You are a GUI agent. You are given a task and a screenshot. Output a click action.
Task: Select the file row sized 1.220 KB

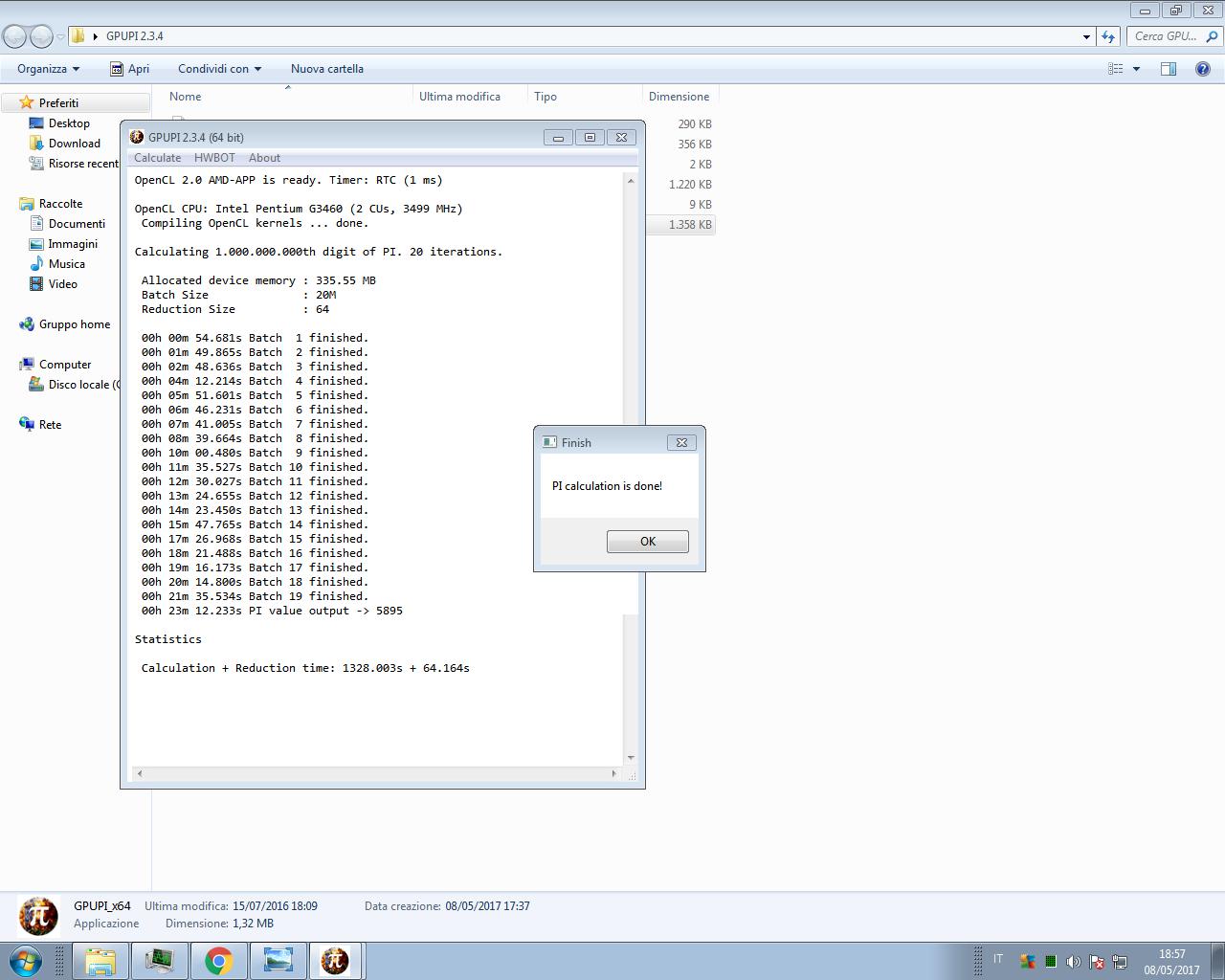click(x=680, y=185)
